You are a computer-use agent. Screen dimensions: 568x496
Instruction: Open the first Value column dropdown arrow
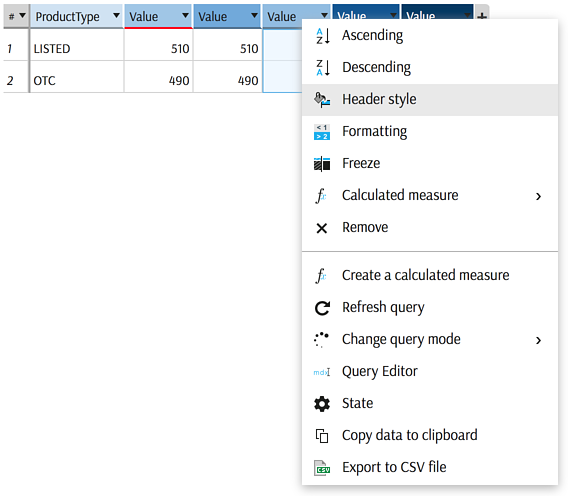[185, 15]
